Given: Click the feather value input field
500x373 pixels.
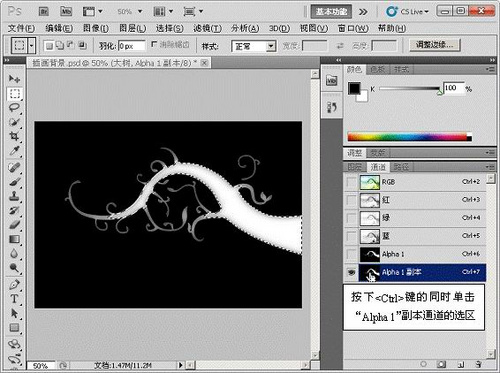Looking at the screenshot, I should coord(132,46).
